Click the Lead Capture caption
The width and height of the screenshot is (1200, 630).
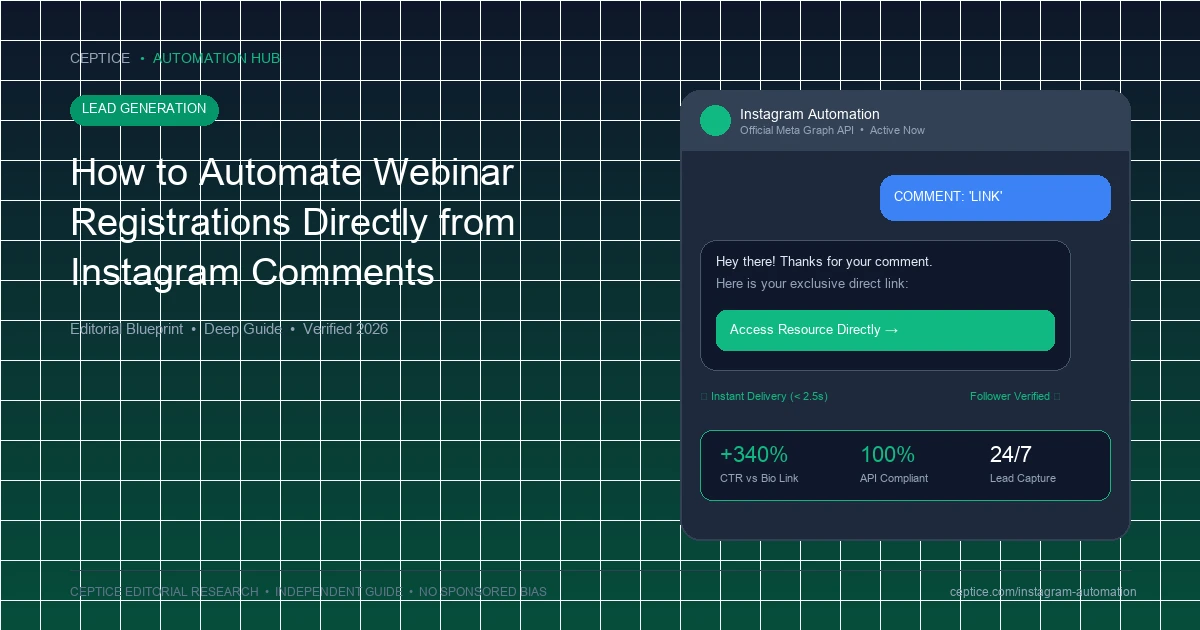[x=1023, y=478]
